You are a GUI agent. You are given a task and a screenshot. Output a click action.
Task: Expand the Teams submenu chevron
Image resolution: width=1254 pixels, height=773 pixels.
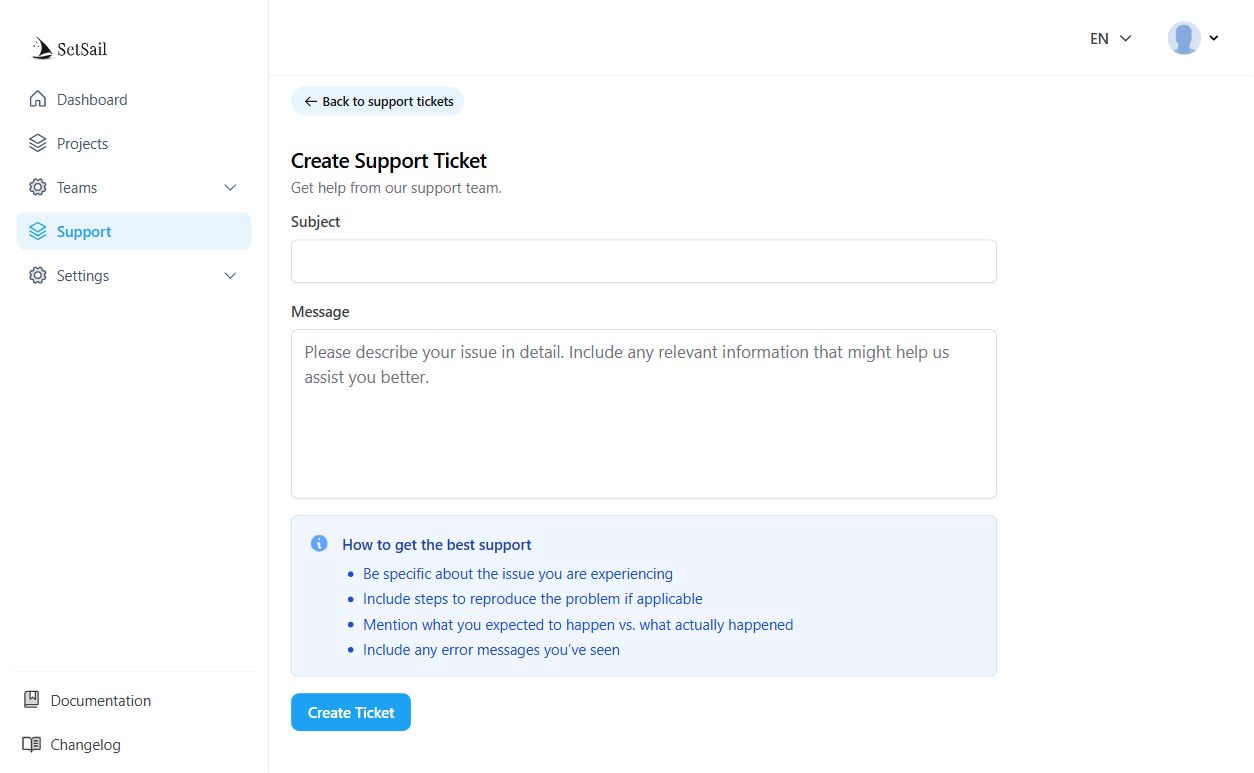[230, 188]
